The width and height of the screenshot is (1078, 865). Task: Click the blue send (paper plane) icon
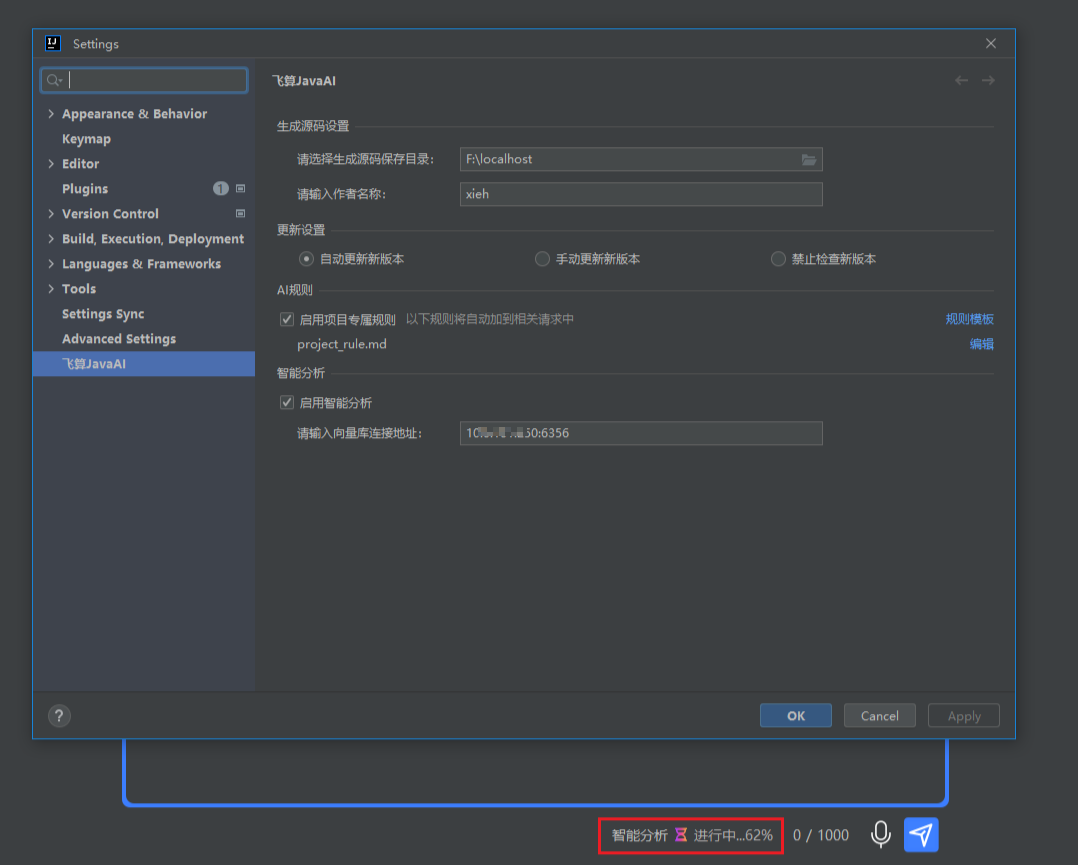pos(920,834)
